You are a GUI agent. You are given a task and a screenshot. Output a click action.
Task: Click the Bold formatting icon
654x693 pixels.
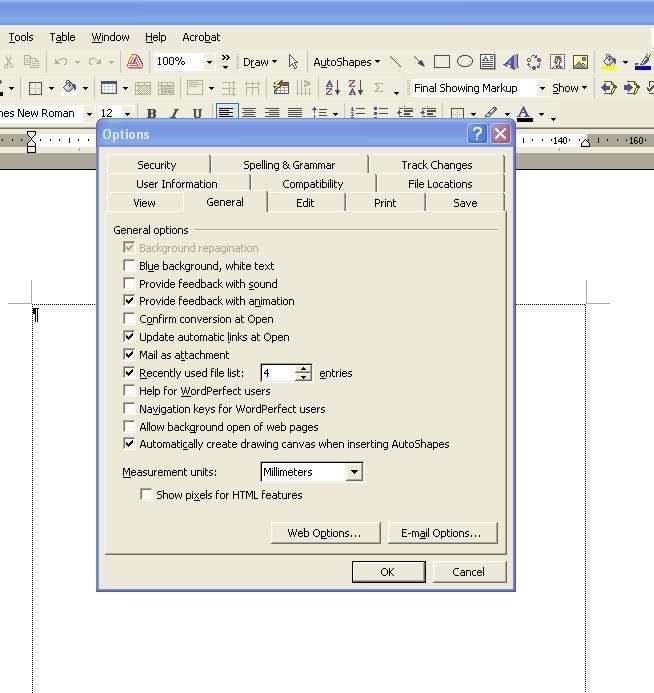click(x=152, y=114)
